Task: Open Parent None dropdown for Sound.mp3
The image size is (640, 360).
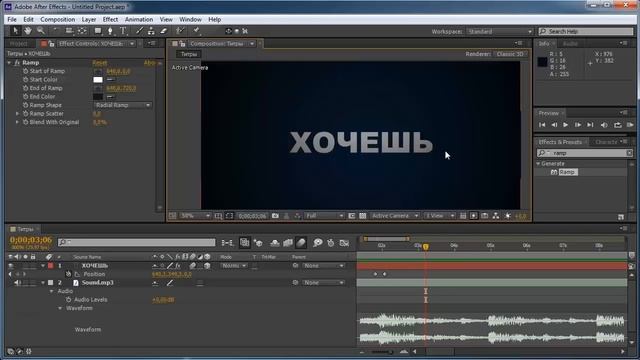Action: (323, 282)
